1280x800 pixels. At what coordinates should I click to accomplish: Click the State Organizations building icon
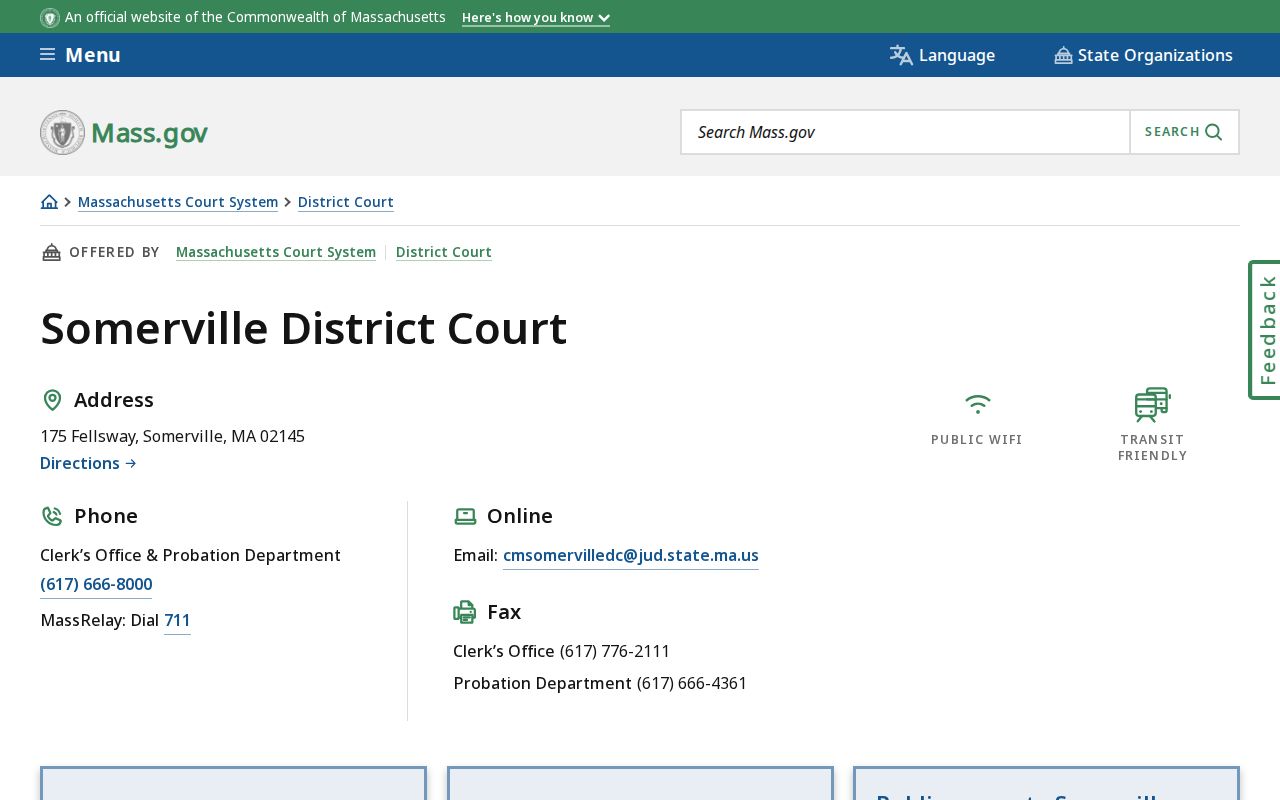click(x=1063, y=55)
